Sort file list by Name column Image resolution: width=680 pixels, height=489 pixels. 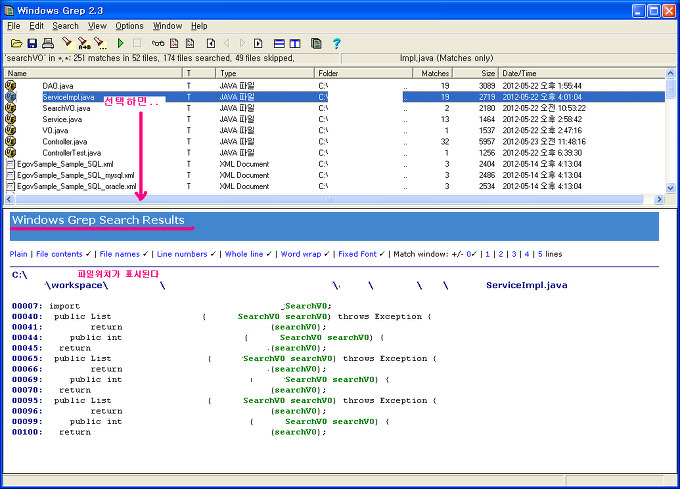tap(93, 73)
